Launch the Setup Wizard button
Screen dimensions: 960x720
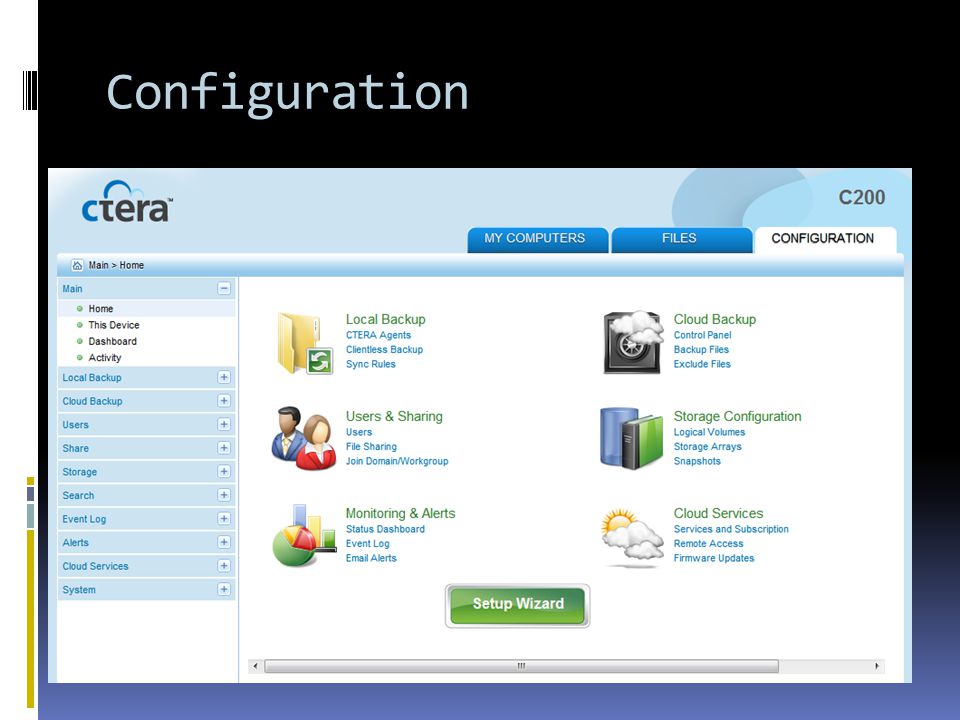[518, 606]
